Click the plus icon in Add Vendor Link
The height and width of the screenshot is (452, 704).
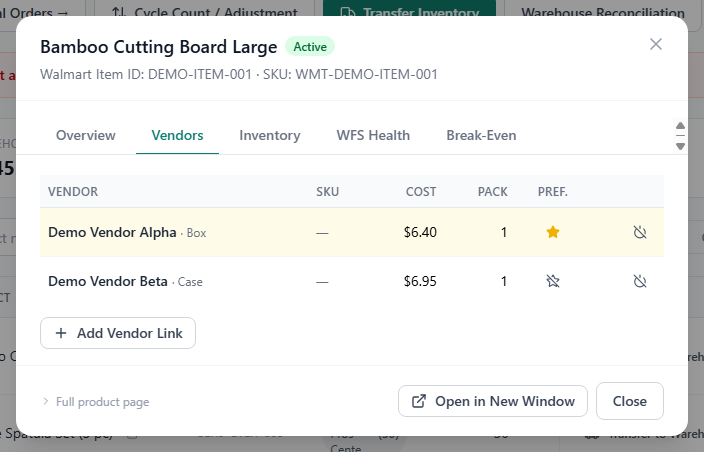pos(61,333)
